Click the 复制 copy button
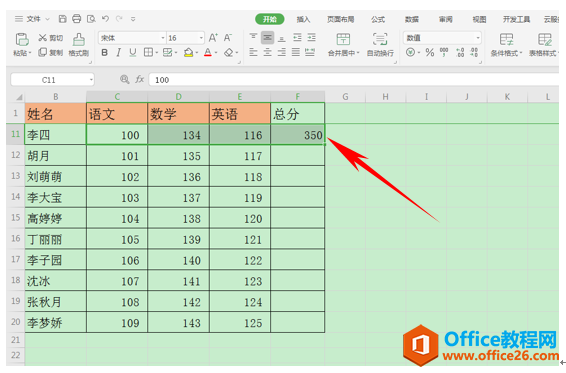This screenshot has width=566, height=373. click(51, 53)
